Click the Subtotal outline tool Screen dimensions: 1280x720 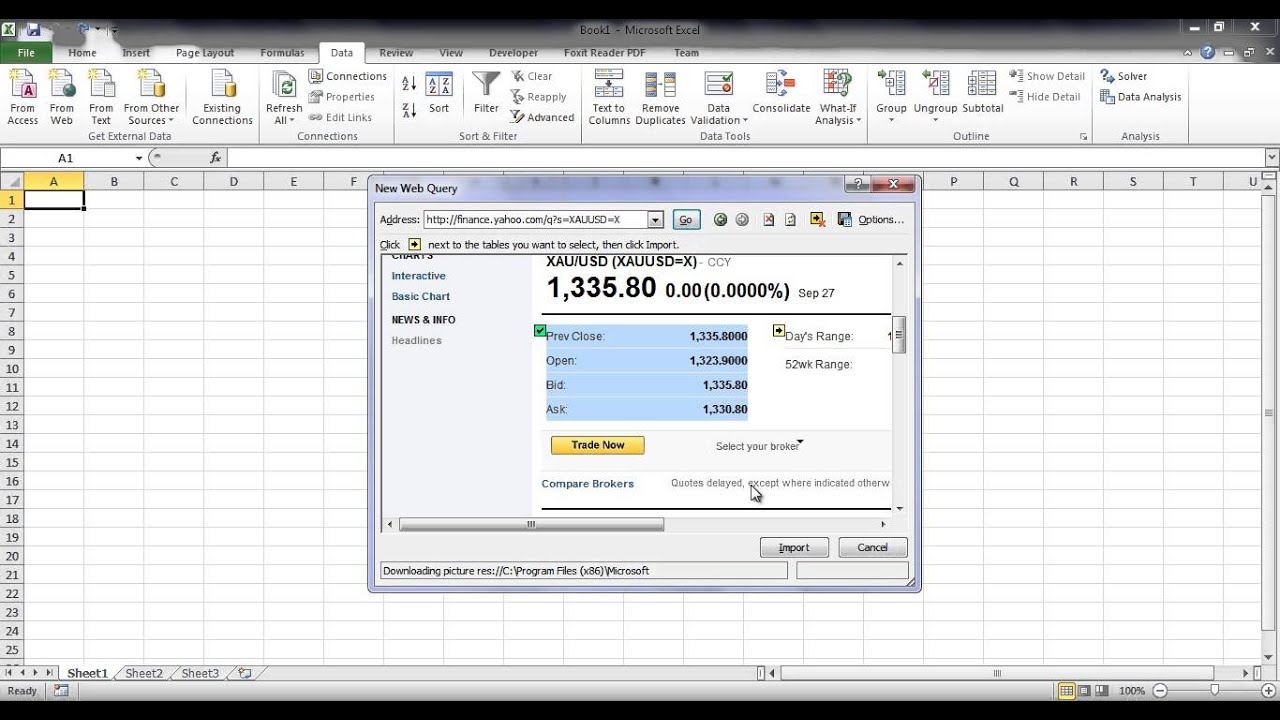click(x=983, y=93)
